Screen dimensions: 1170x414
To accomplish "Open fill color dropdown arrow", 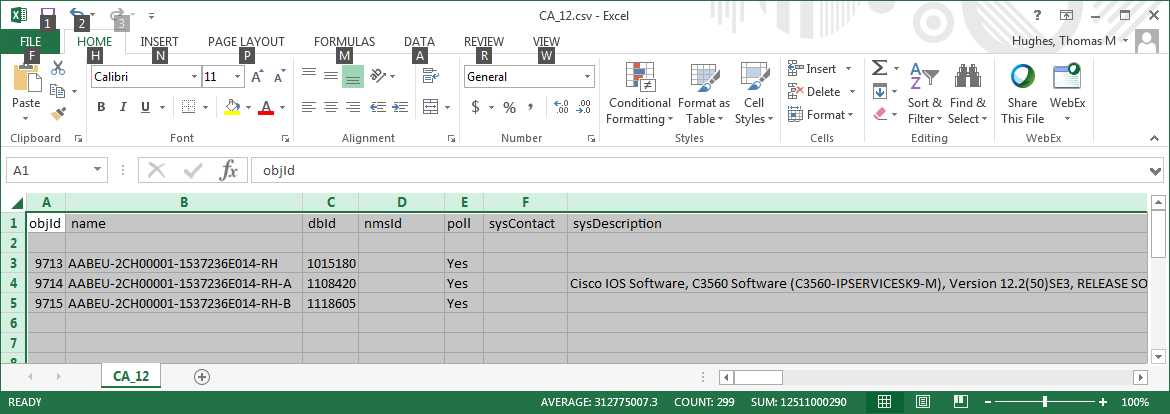I will tap(248, 107).
